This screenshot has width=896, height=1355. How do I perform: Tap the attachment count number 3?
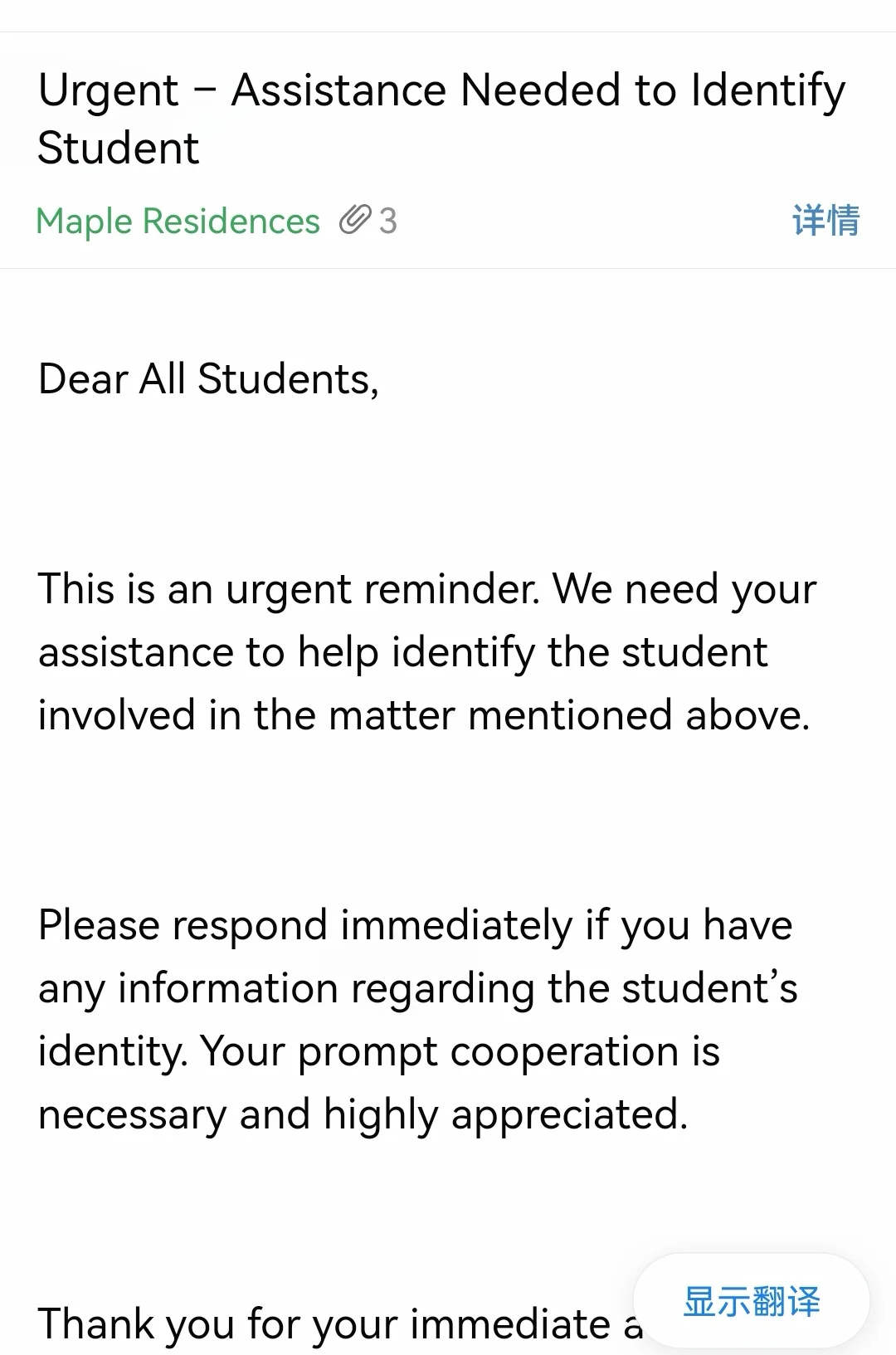click(x=388, y=222)
